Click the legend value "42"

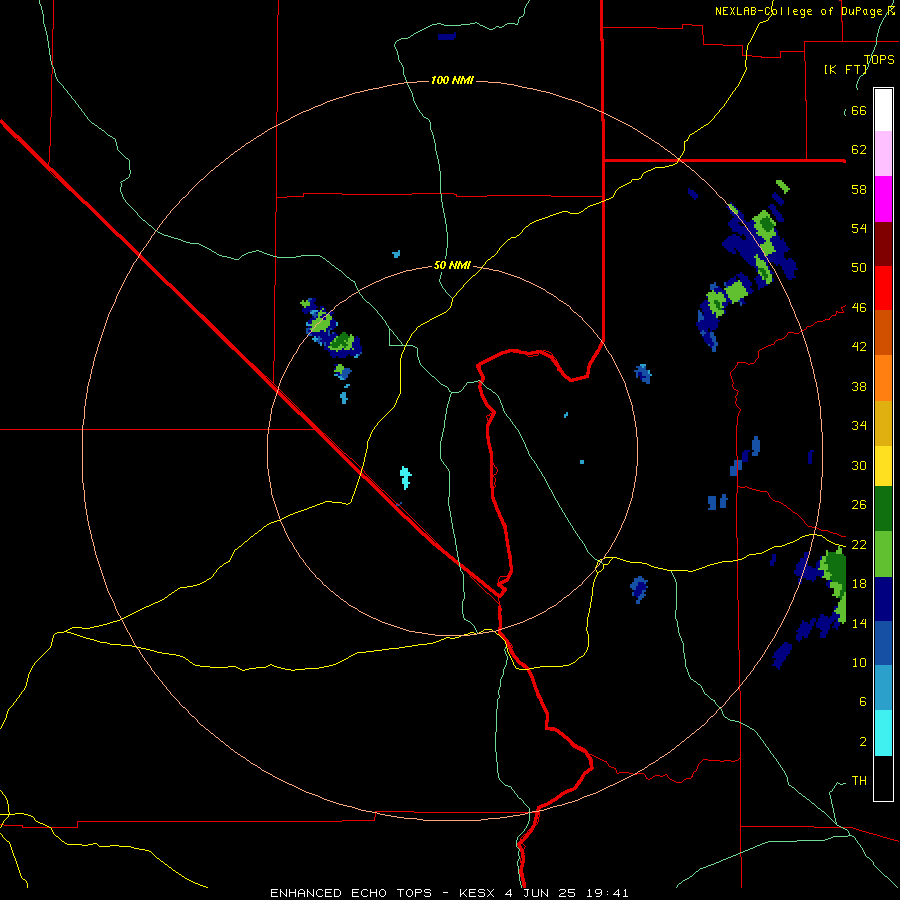click(859, 347)
